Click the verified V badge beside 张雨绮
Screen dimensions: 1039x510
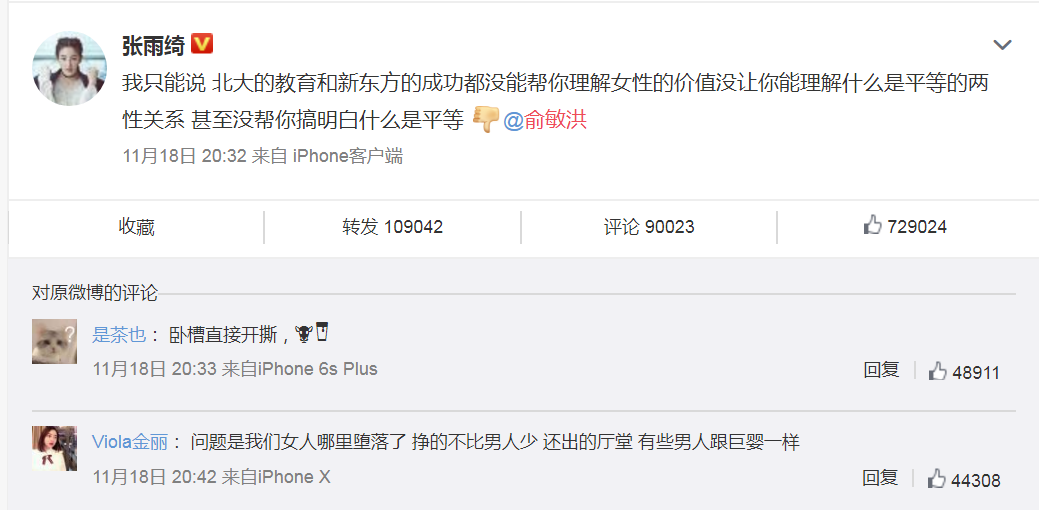(x=201, y=45)
